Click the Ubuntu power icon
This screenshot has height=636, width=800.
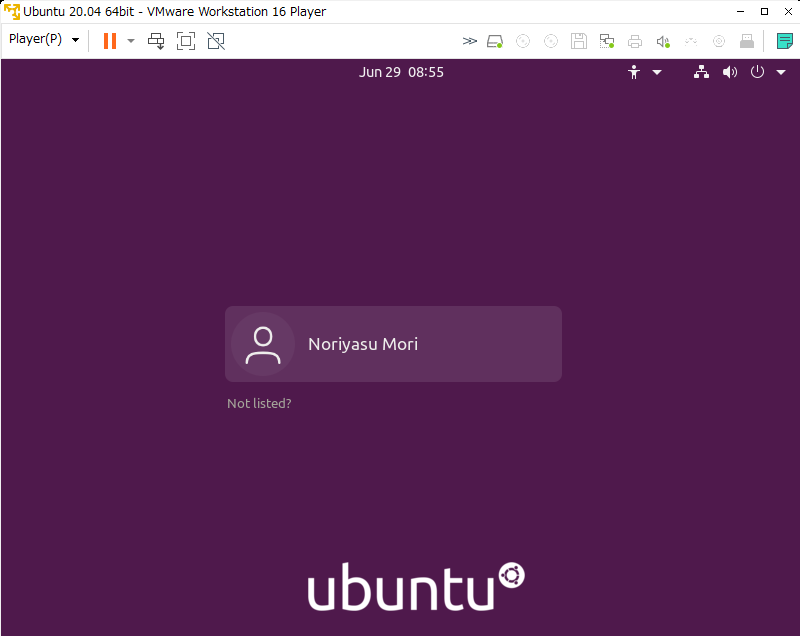click(x=757, y=72)
